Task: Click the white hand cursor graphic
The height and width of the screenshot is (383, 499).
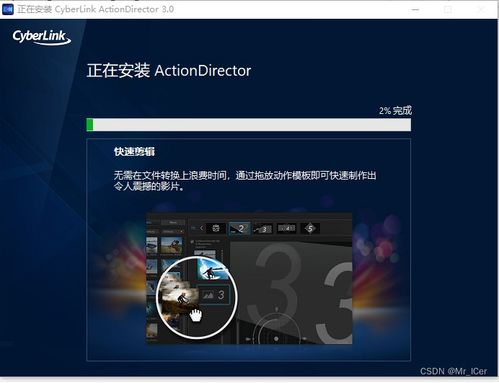Action: [196, 315]
